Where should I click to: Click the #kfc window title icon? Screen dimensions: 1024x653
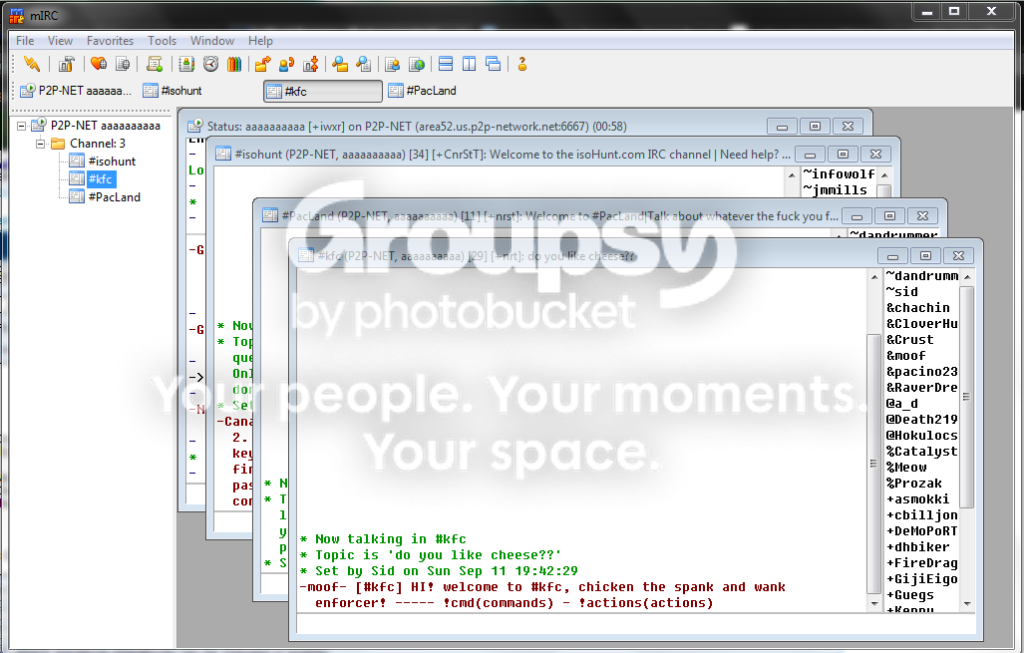click(x=305, y=255)
